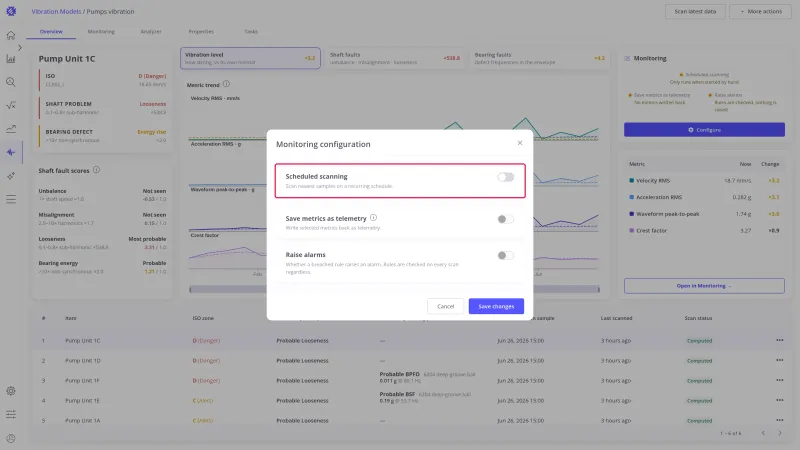Open the settings gear sidebar icon
The width and height of the screenshot is (800, 450).
(x=11, y=391)
